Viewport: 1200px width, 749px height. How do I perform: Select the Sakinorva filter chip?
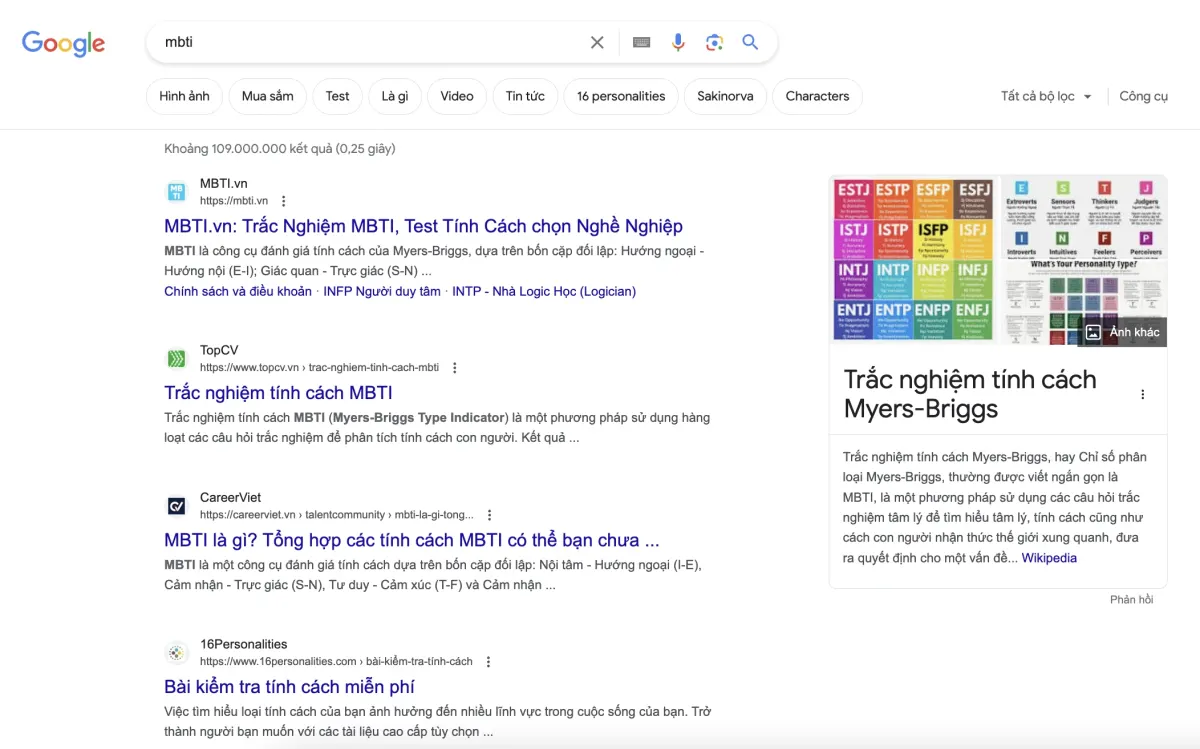click(x=725, y=96)
